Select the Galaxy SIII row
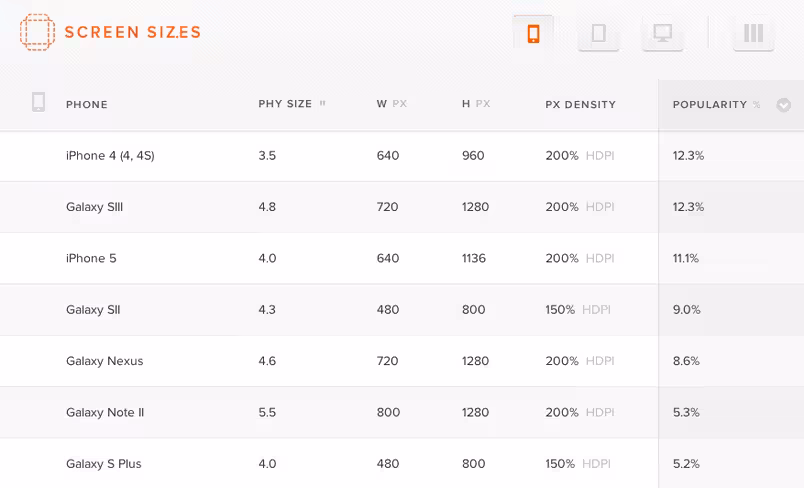Screen dimensions: 804x488 (x=402, y=207)
